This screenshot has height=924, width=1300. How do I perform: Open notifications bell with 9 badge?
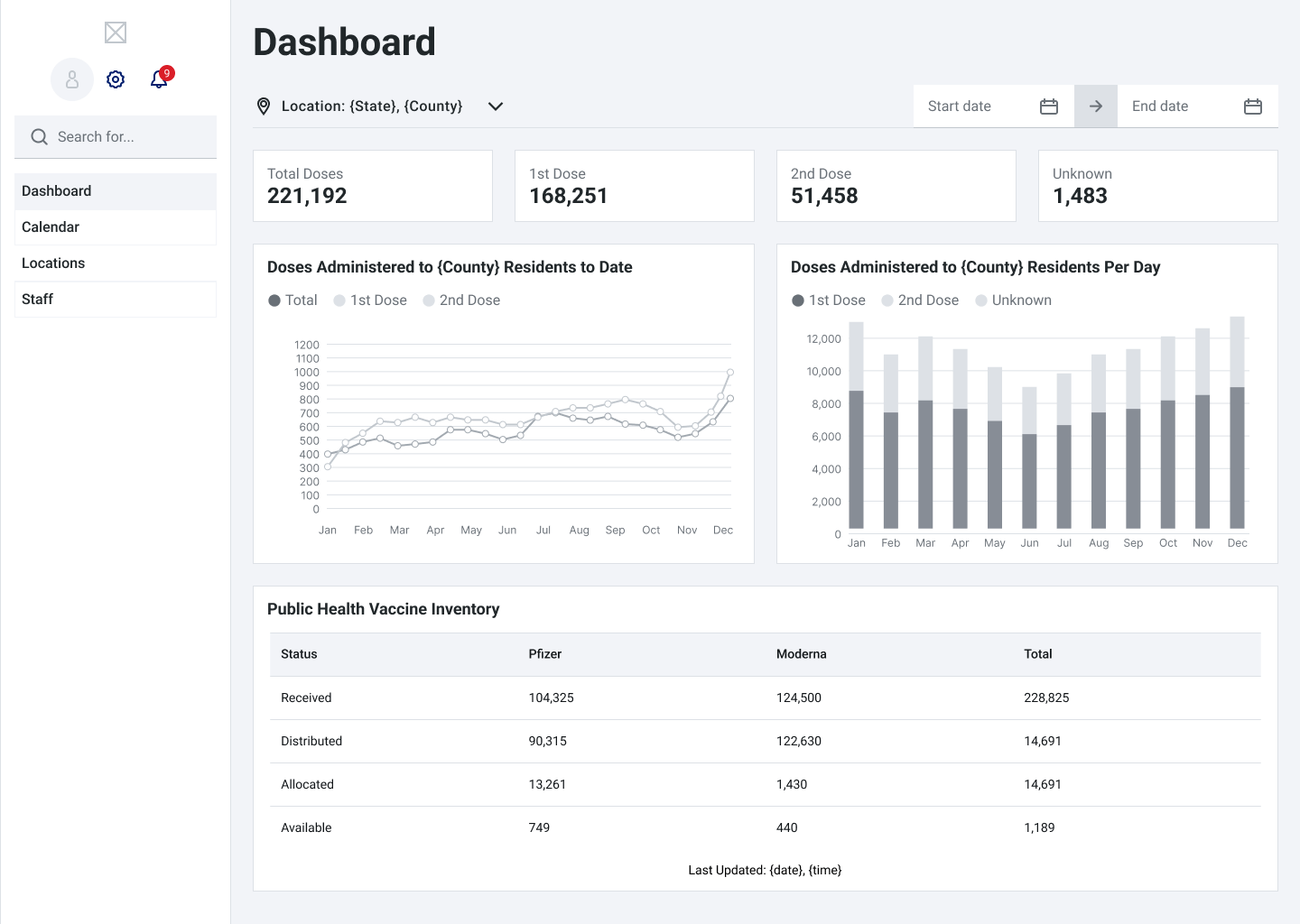159,79
